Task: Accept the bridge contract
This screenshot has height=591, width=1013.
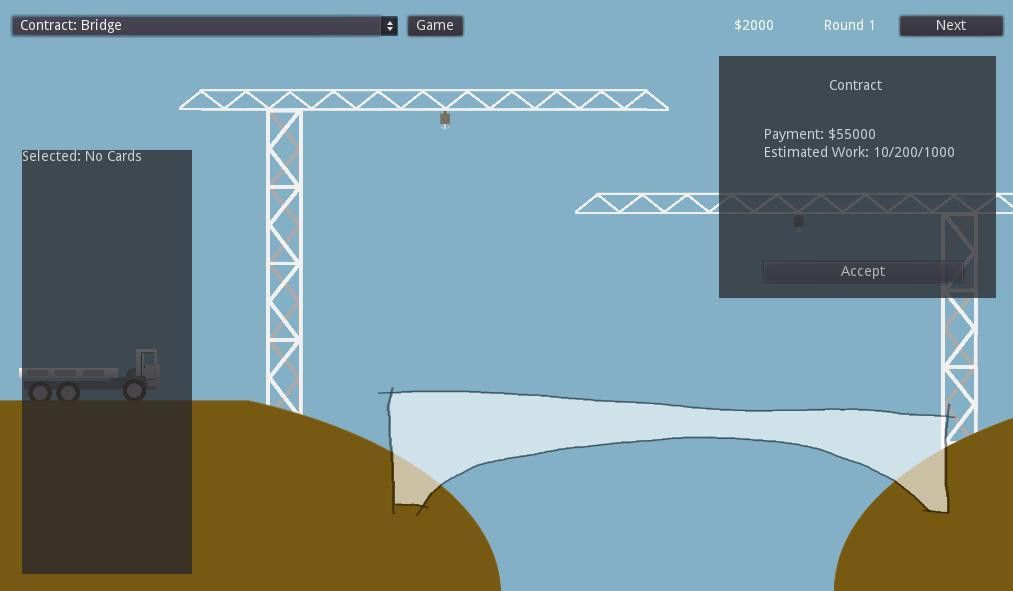Action: point(862,271)
